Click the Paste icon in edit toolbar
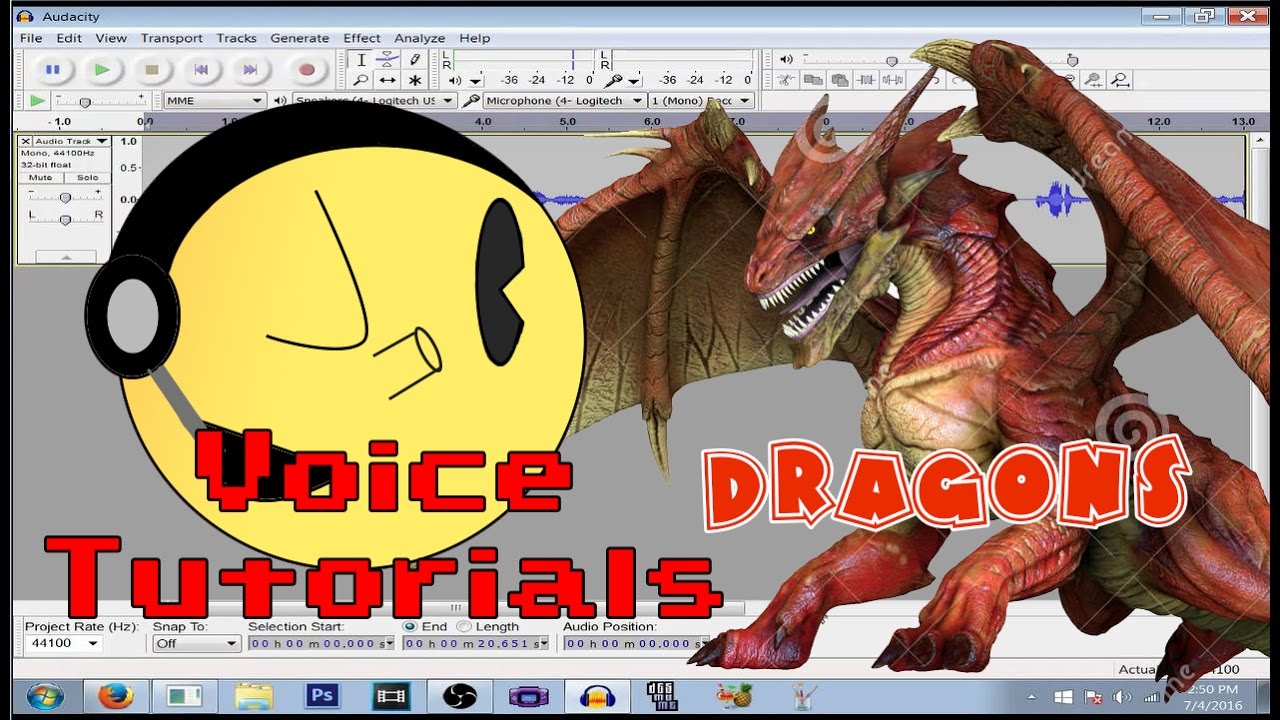Viewport: 1280px width, 720px height. click(x=839, y=80)
